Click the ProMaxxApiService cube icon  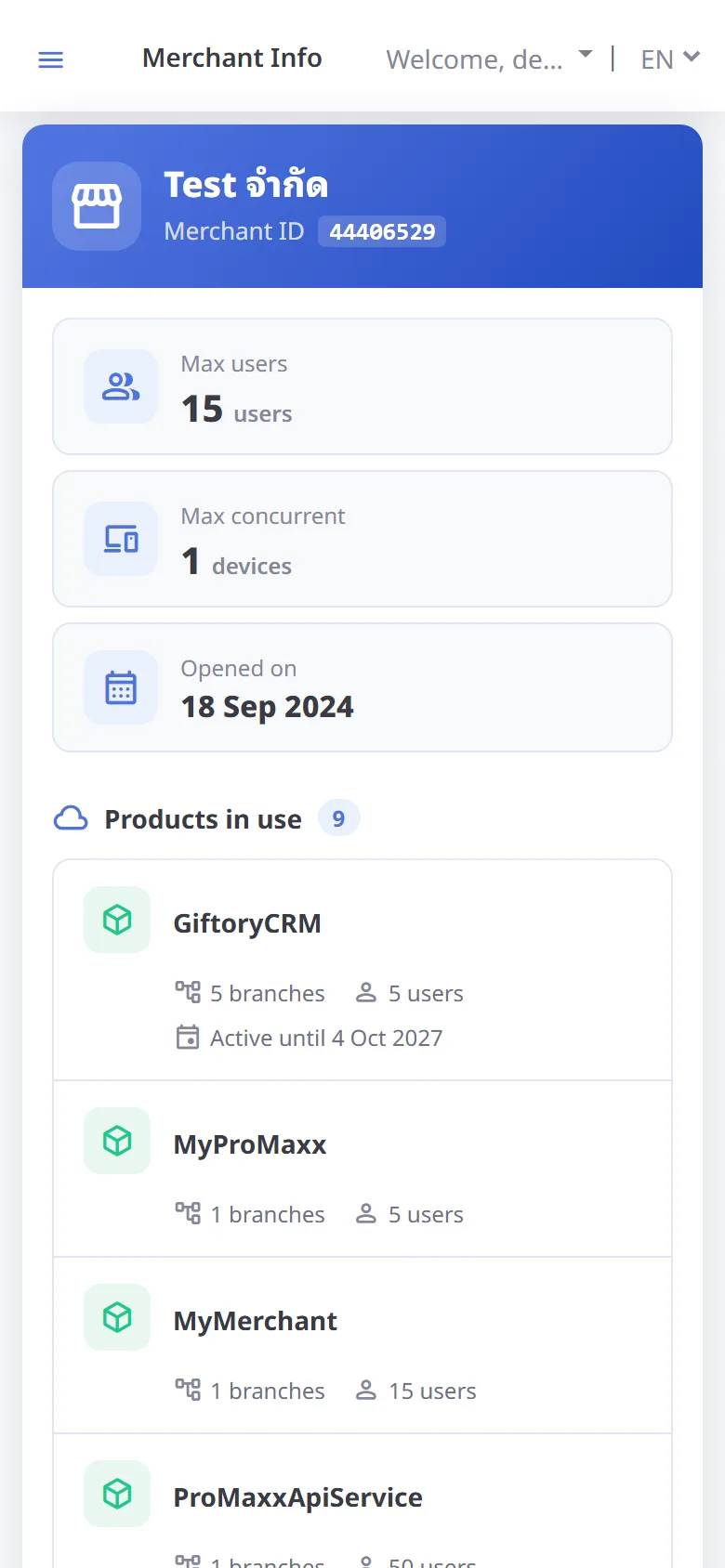pos(117,1494)
